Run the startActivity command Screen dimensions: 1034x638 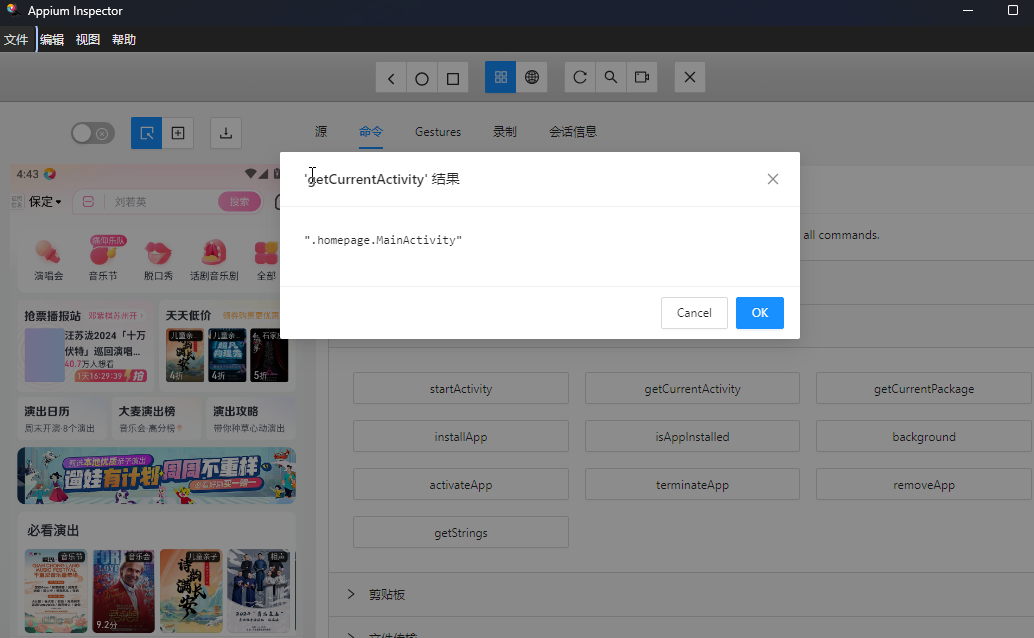click(x=461, y=389)
